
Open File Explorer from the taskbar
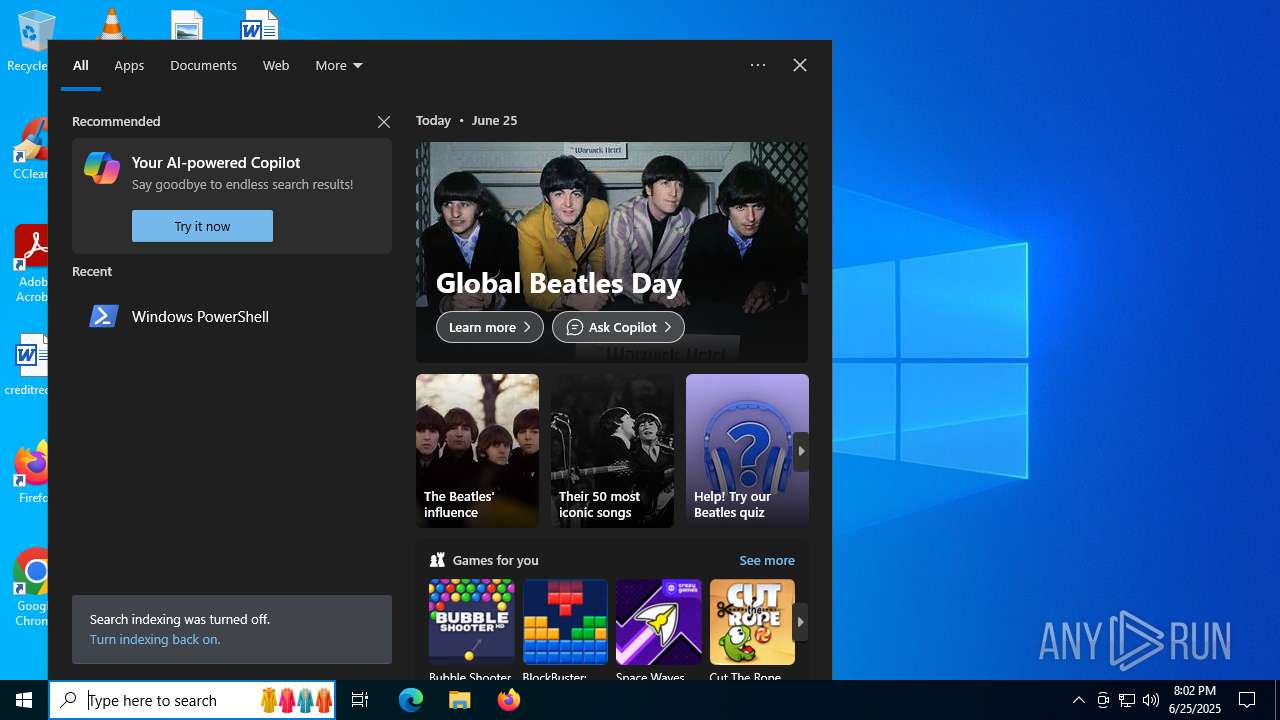click(x=460, y=700)
